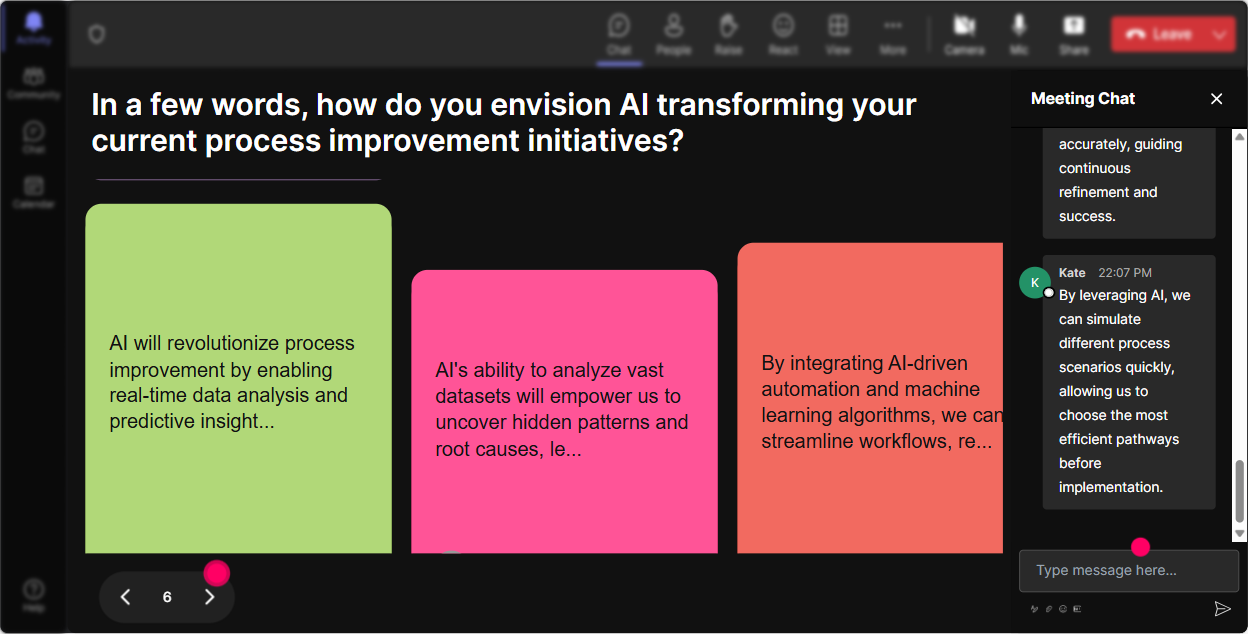Expand the Leave button dropdown arrow
This screenshot has height=634, width=1248.
(1220, 34)
